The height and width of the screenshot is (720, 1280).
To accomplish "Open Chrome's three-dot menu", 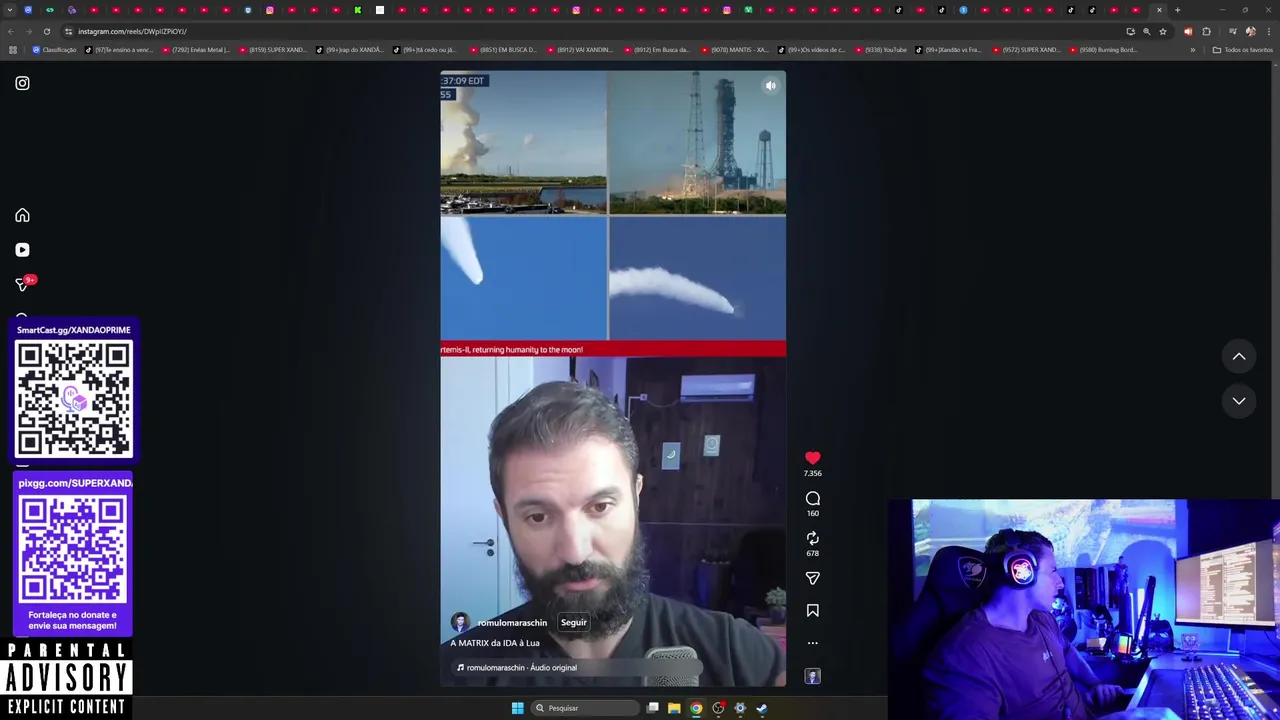I will 1268,31.
